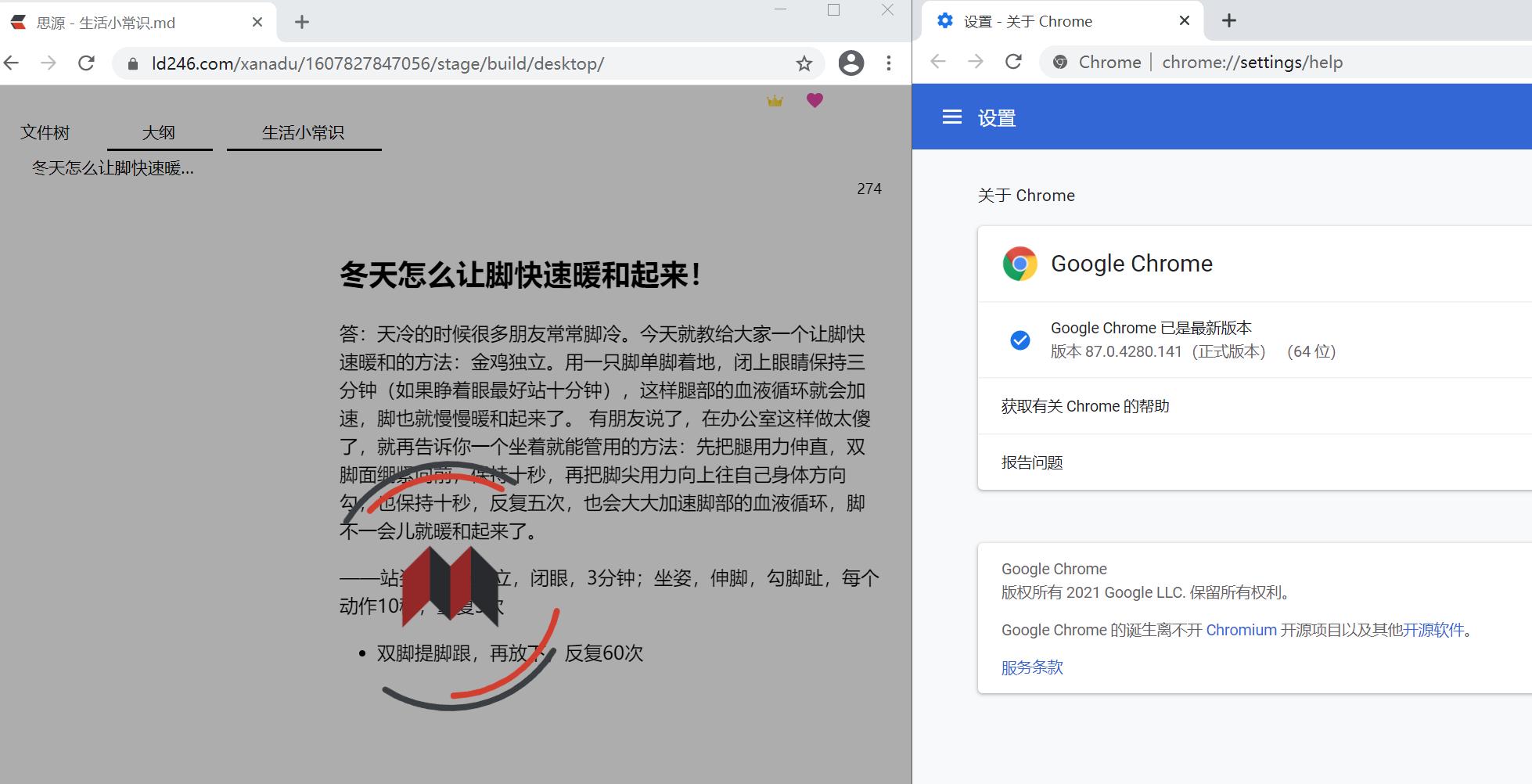Click the Chrome logo on the About page
The image size is (1532, 784).
point(1020,263)
